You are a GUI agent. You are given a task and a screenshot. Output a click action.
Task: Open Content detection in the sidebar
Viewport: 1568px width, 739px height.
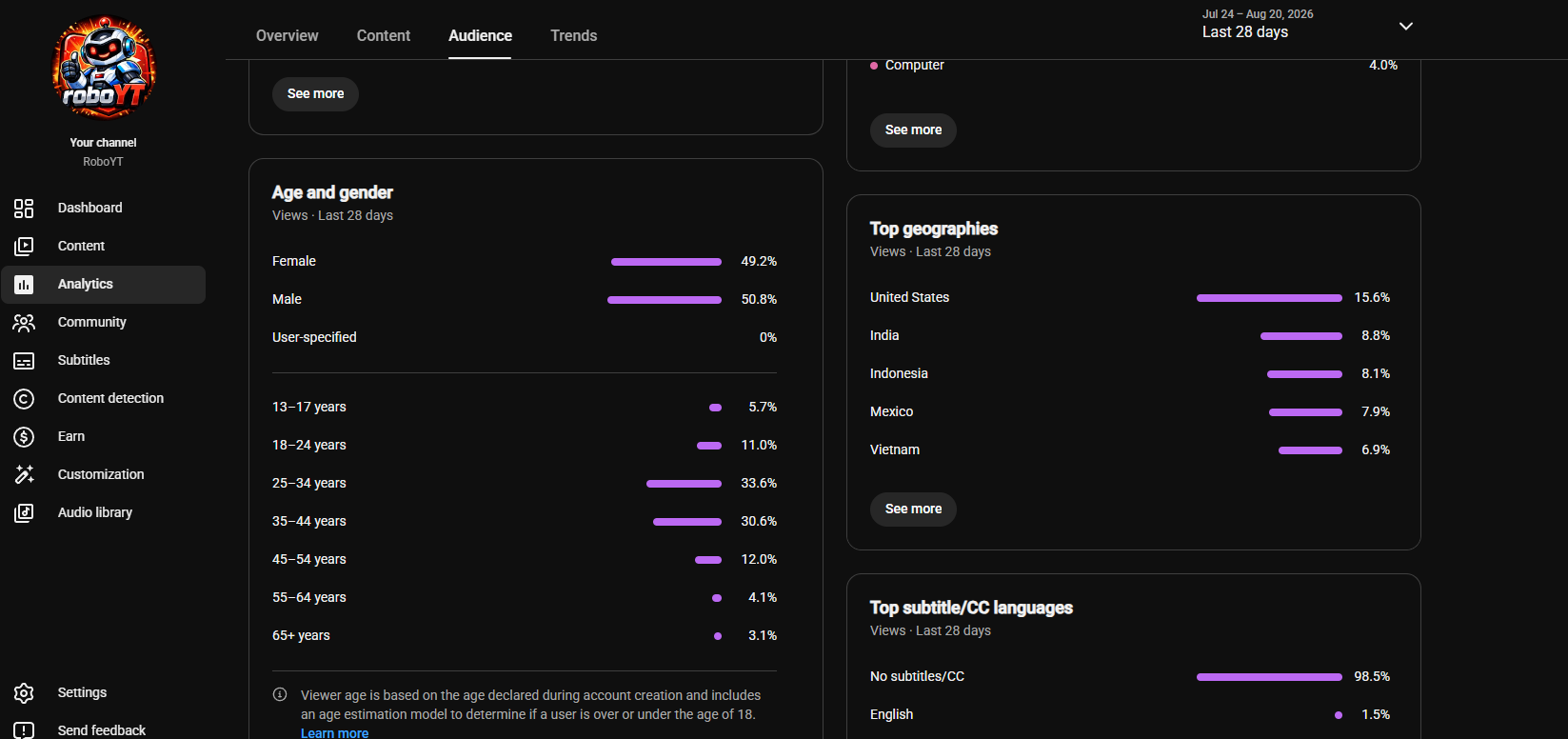tap(103, 399)
